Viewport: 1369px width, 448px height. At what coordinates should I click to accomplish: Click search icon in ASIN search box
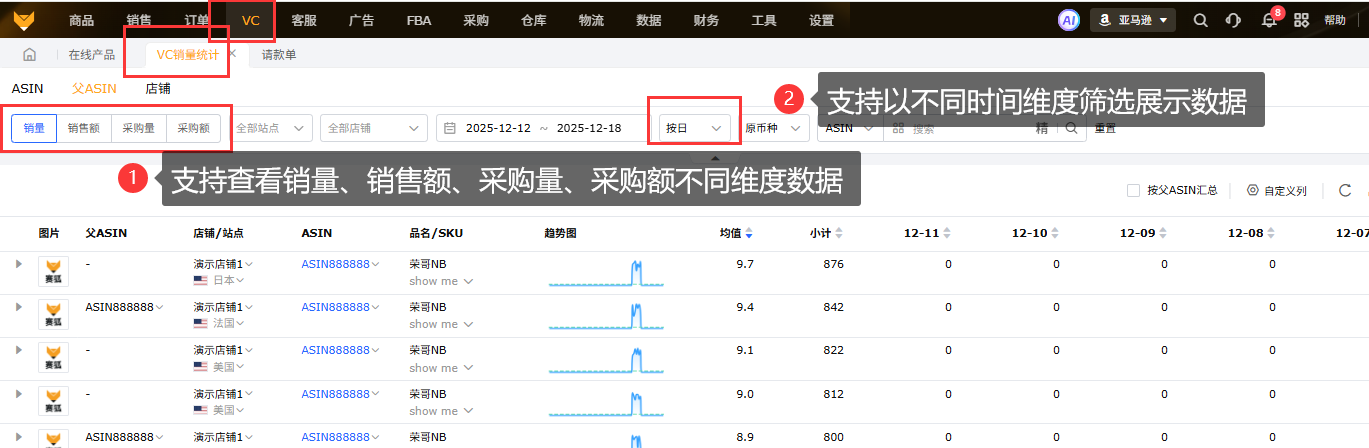coord(1071,128)
